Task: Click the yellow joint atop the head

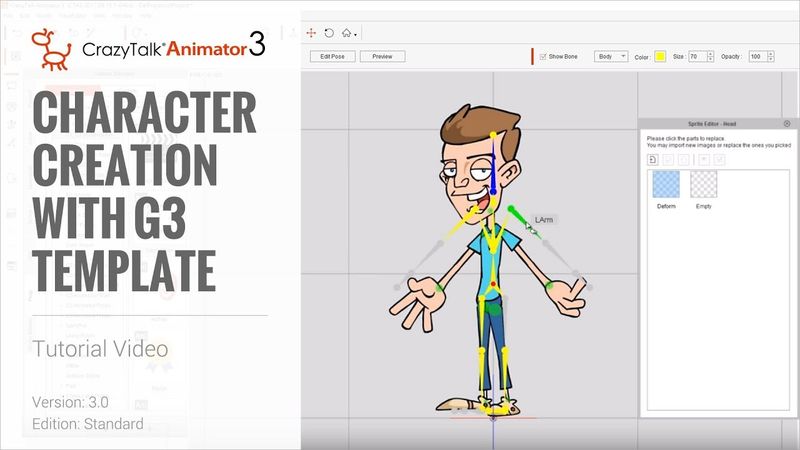Action: 493,135
